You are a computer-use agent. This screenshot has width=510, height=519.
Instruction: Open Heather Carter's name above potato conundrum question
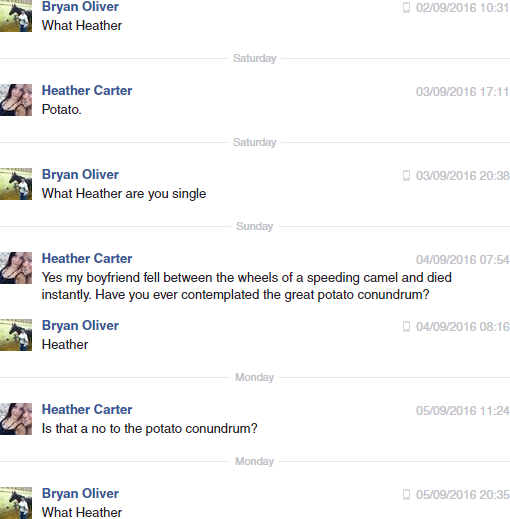87,409
